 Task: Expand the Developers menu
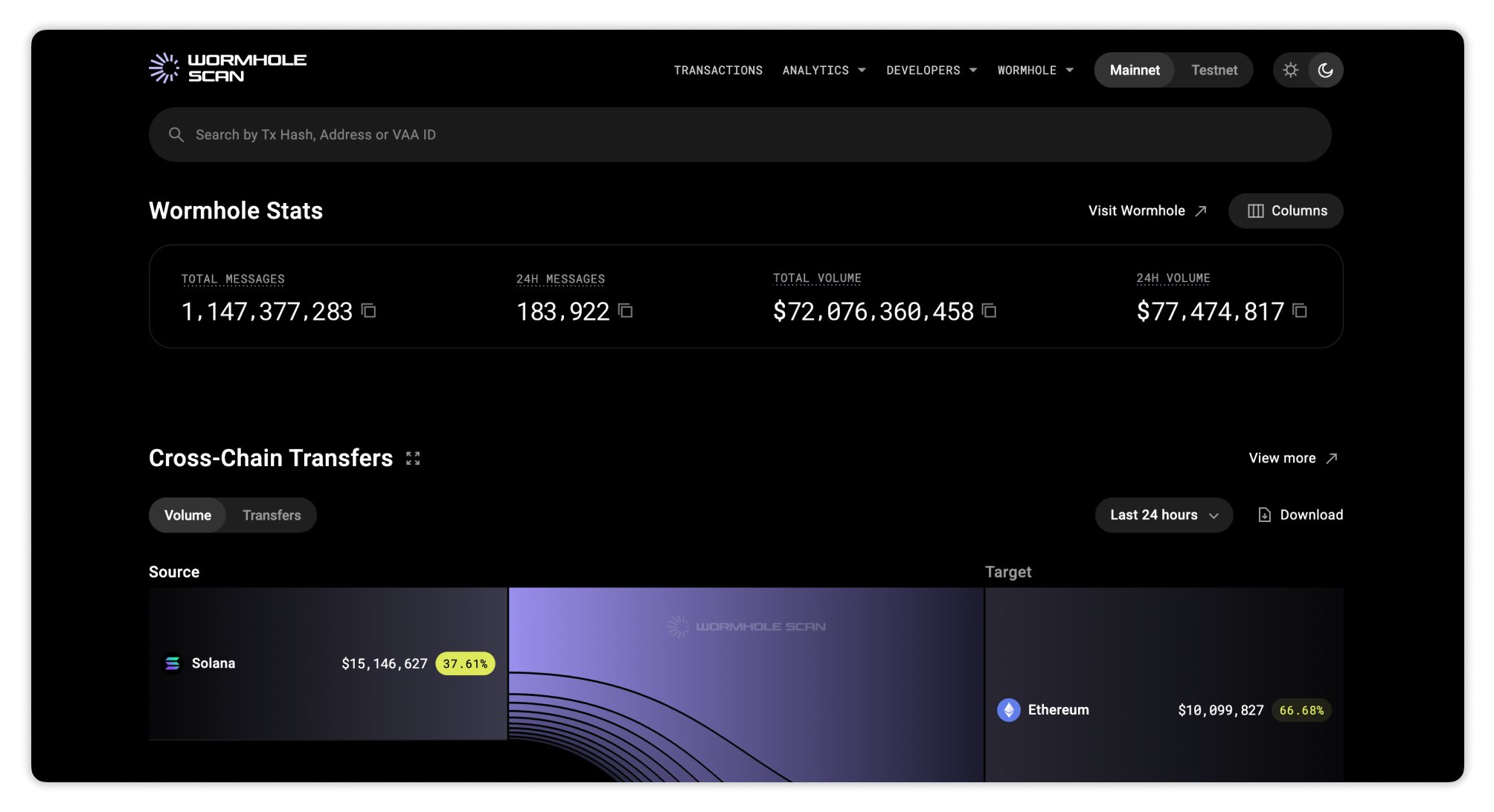(931, 70)
